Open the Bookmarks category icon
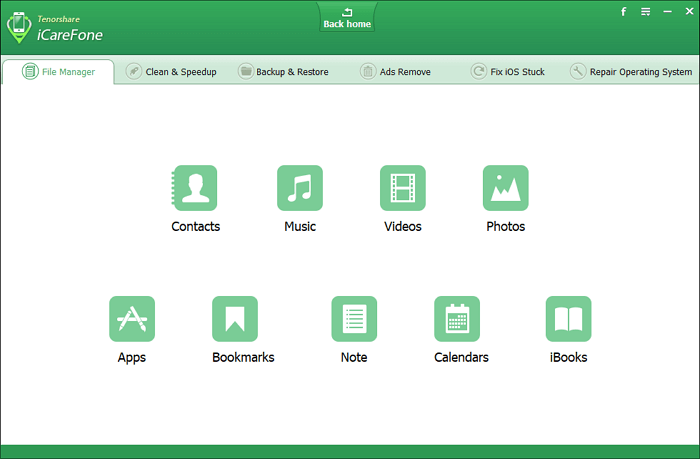Screen dimensions: 700x459 235,319
